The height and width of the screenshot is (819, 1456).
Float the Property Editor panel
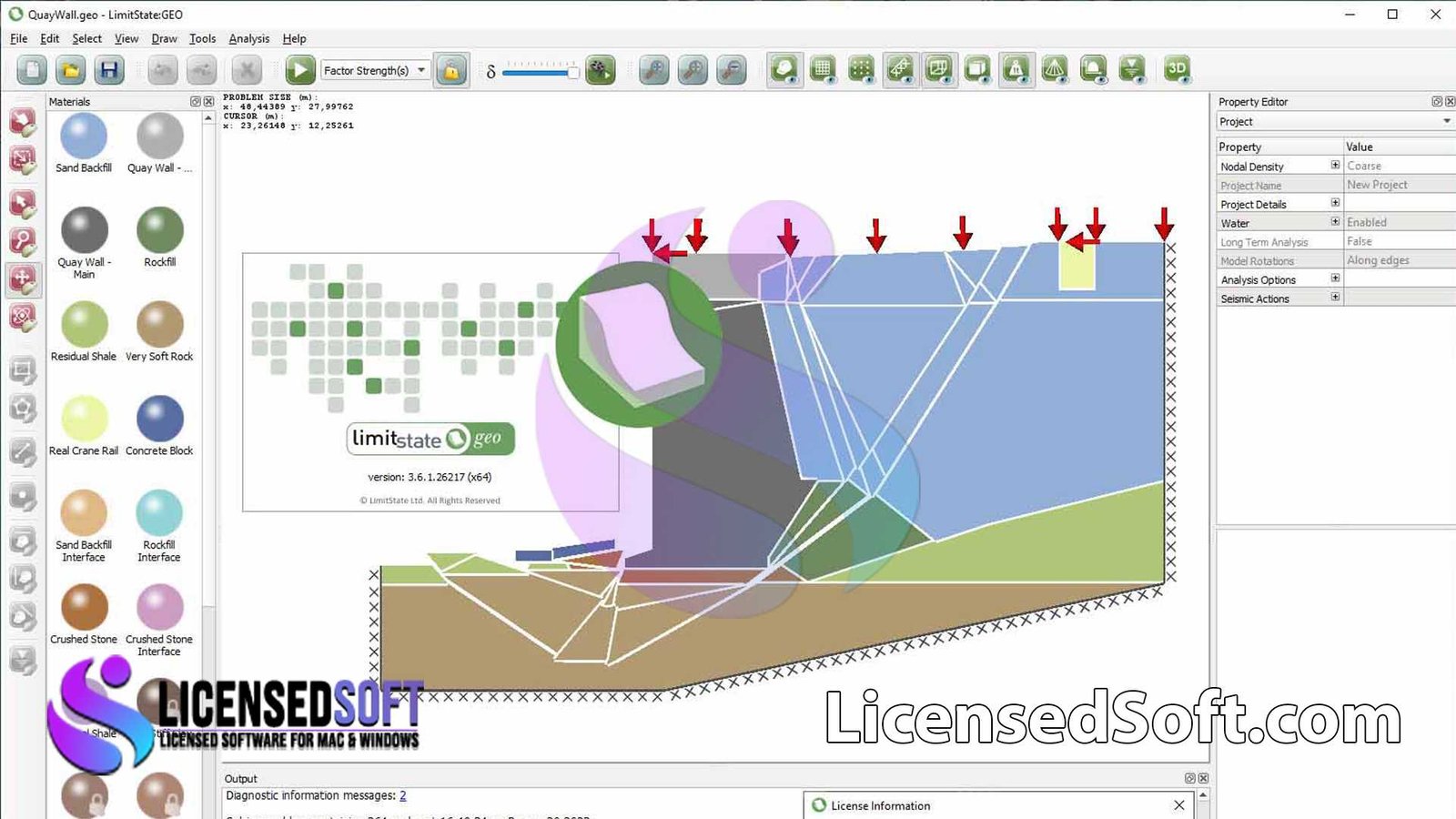coord(1437,101)
